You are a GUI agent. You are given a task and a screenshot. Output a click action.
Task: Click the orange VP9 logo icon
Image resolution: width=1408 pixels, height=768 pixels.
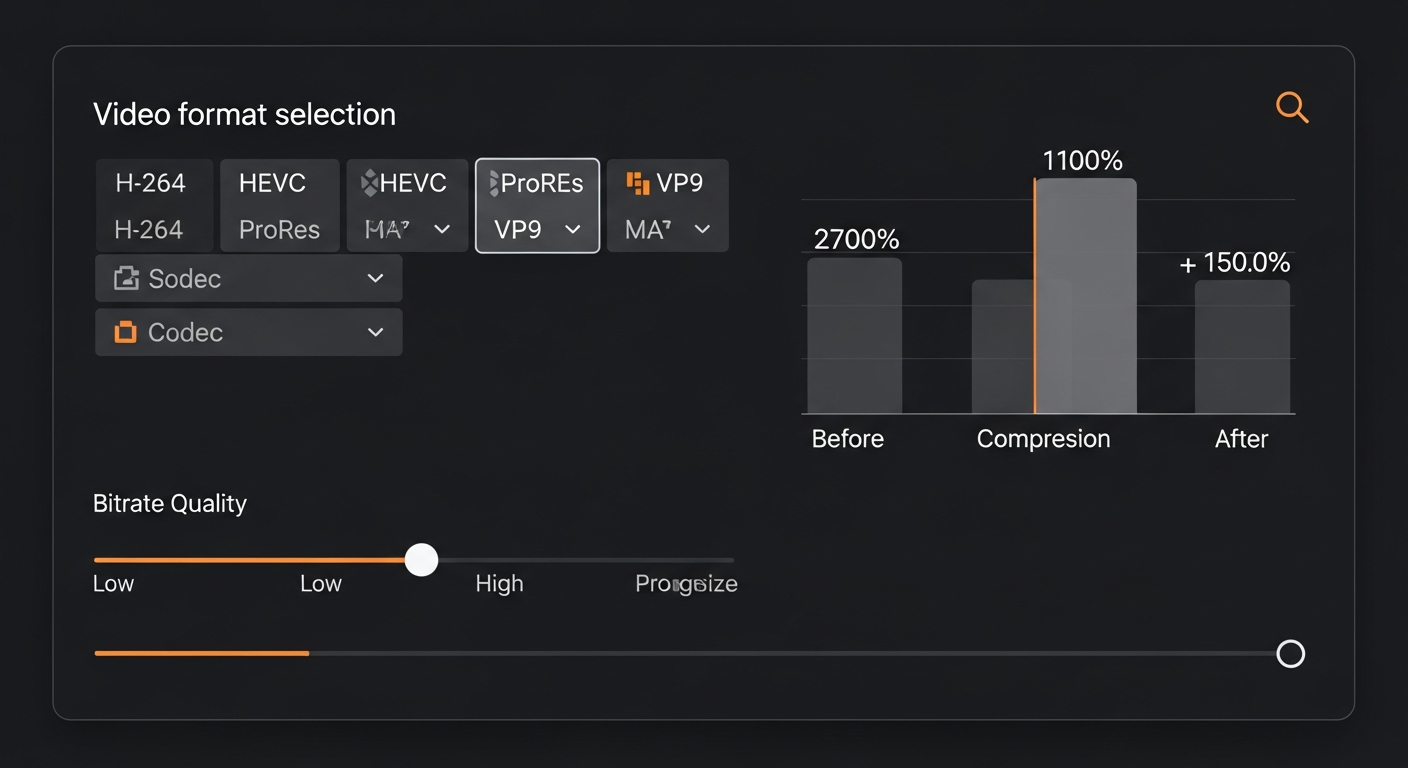coord(637,183)
